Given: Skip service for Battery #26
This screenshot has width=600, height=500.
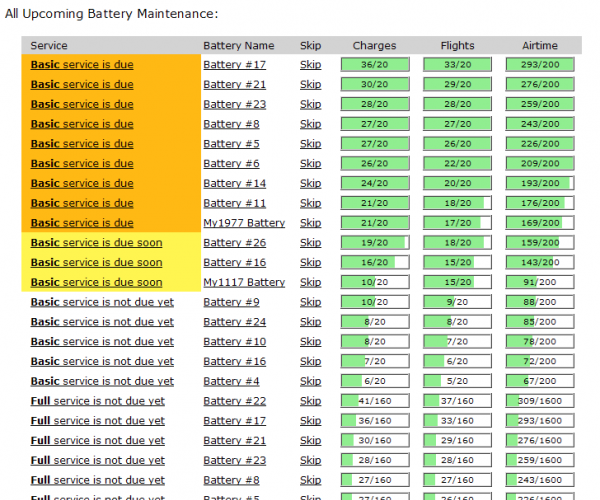Looking at the screenshot, I should pos(310,243).
